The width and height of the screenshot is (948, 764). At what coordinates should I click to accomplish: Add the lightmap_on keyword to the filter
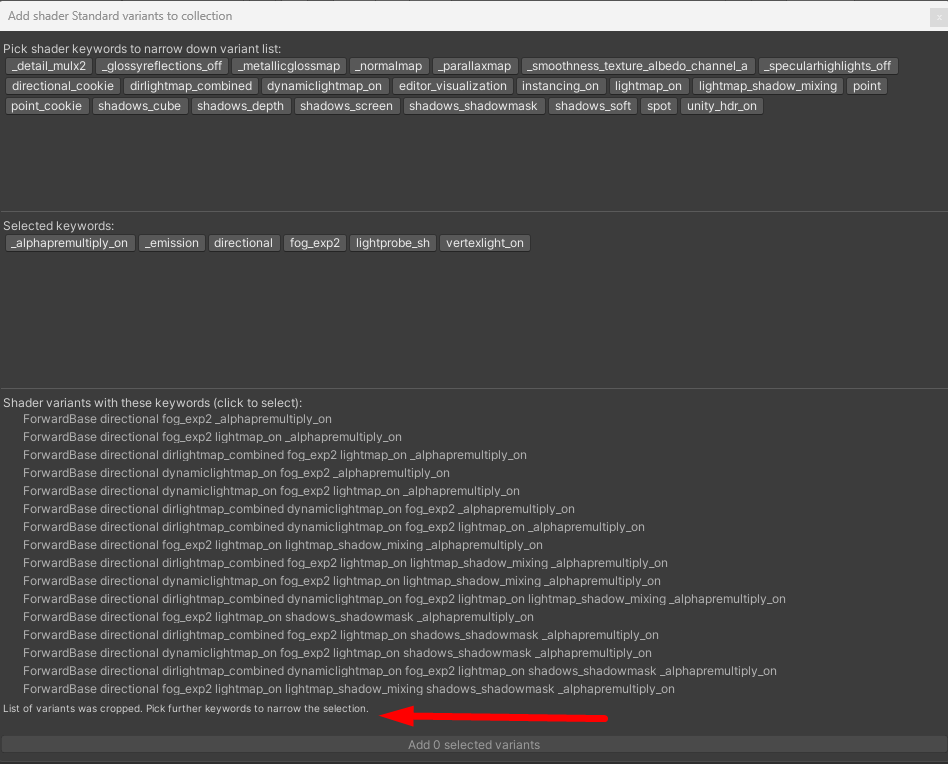tap(648, 86)
